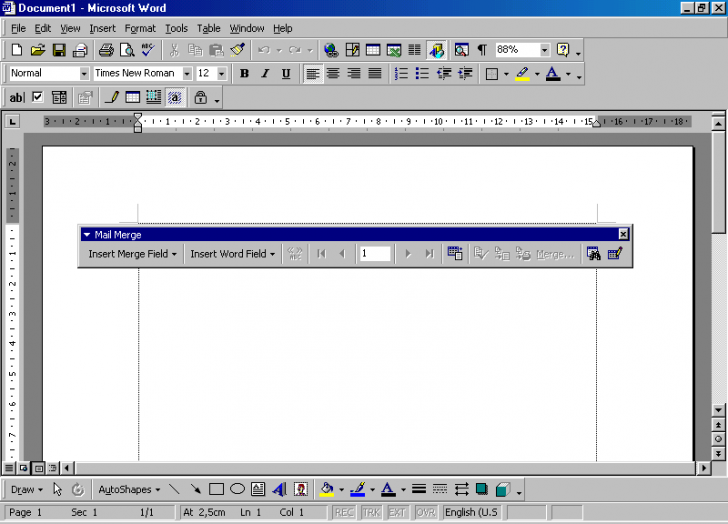
Task: Center the paragraph text
Action: click(333, 73)
